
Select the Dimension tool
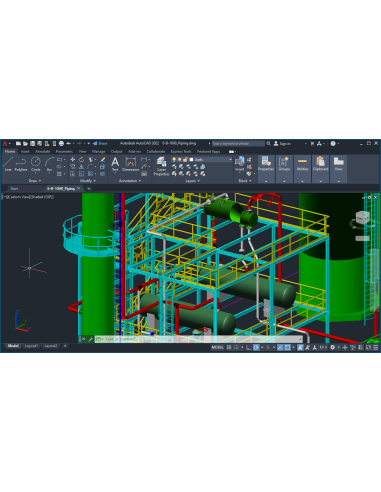tap(130, 164)
